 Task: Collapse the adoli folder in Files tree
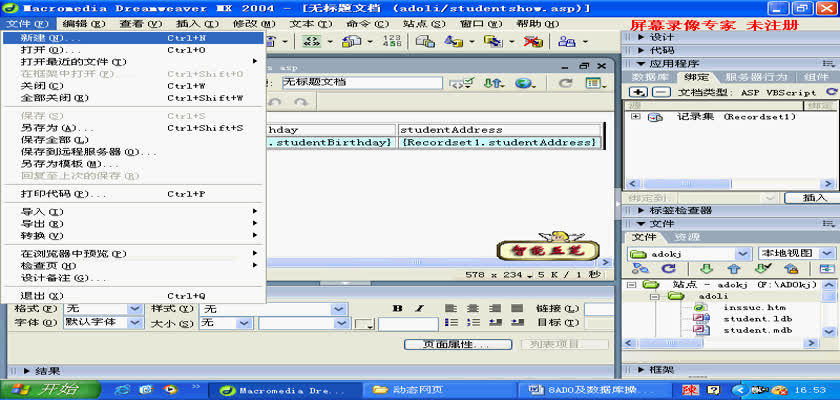[x=655, y=296]
